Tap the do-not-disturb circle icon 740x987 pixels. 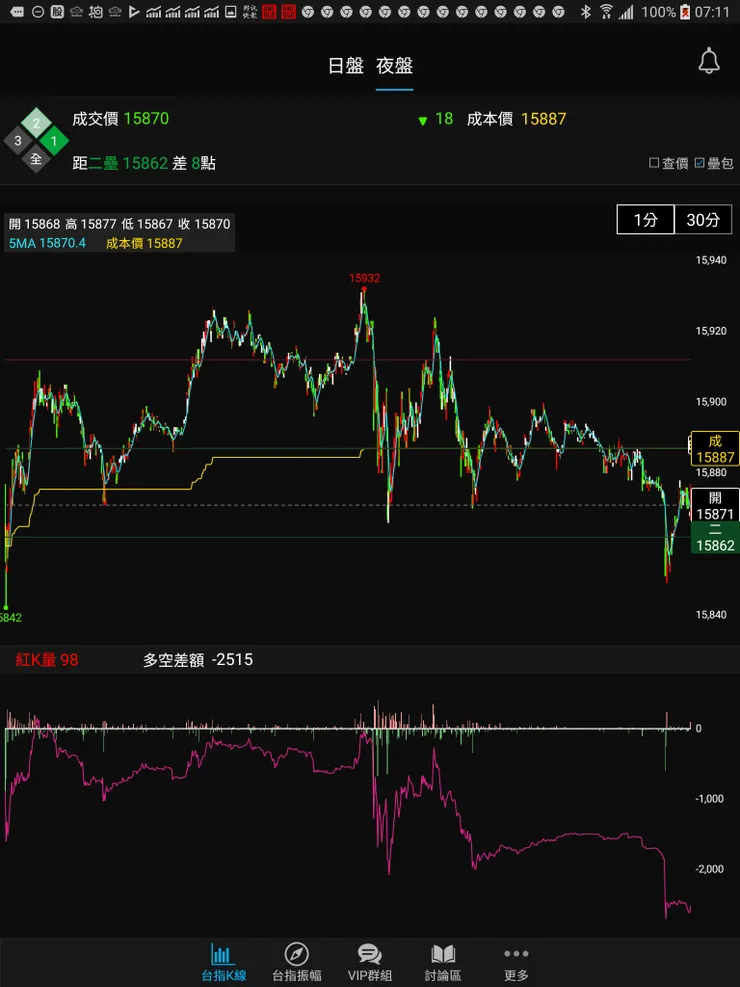[x=38, y=11]
